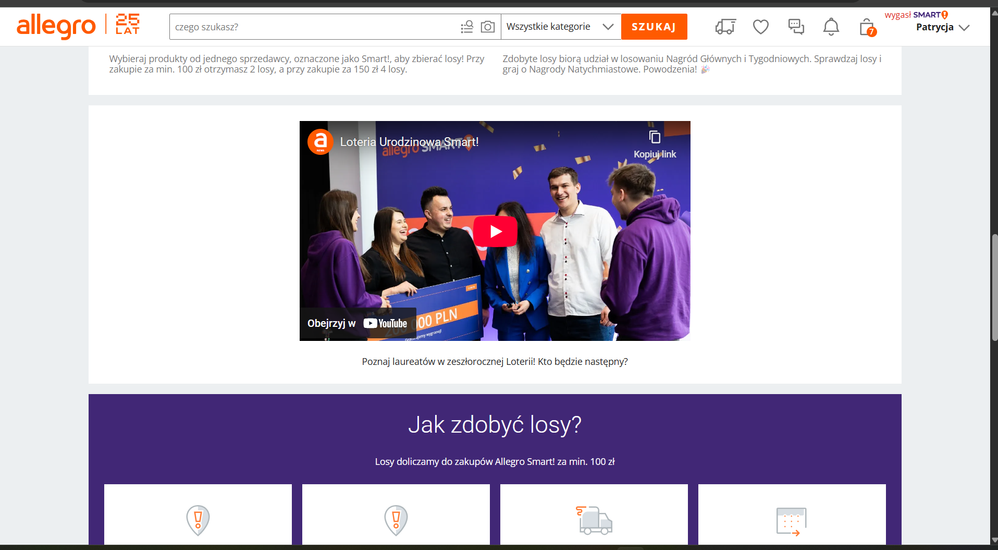
Task: Click the video title 'Loteria Urodzinowa Smart!'
Action: [x=409, y=142]
